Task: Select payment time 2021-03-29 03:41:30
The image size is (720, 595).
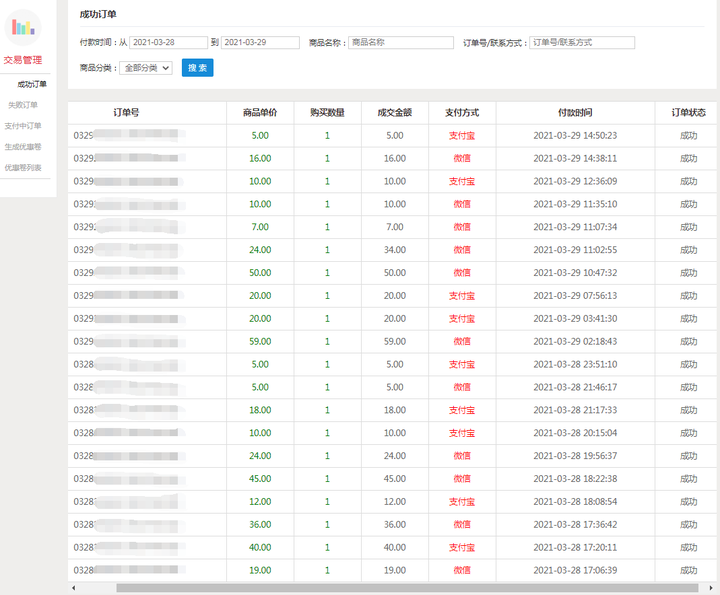Action: coord(575,319)
